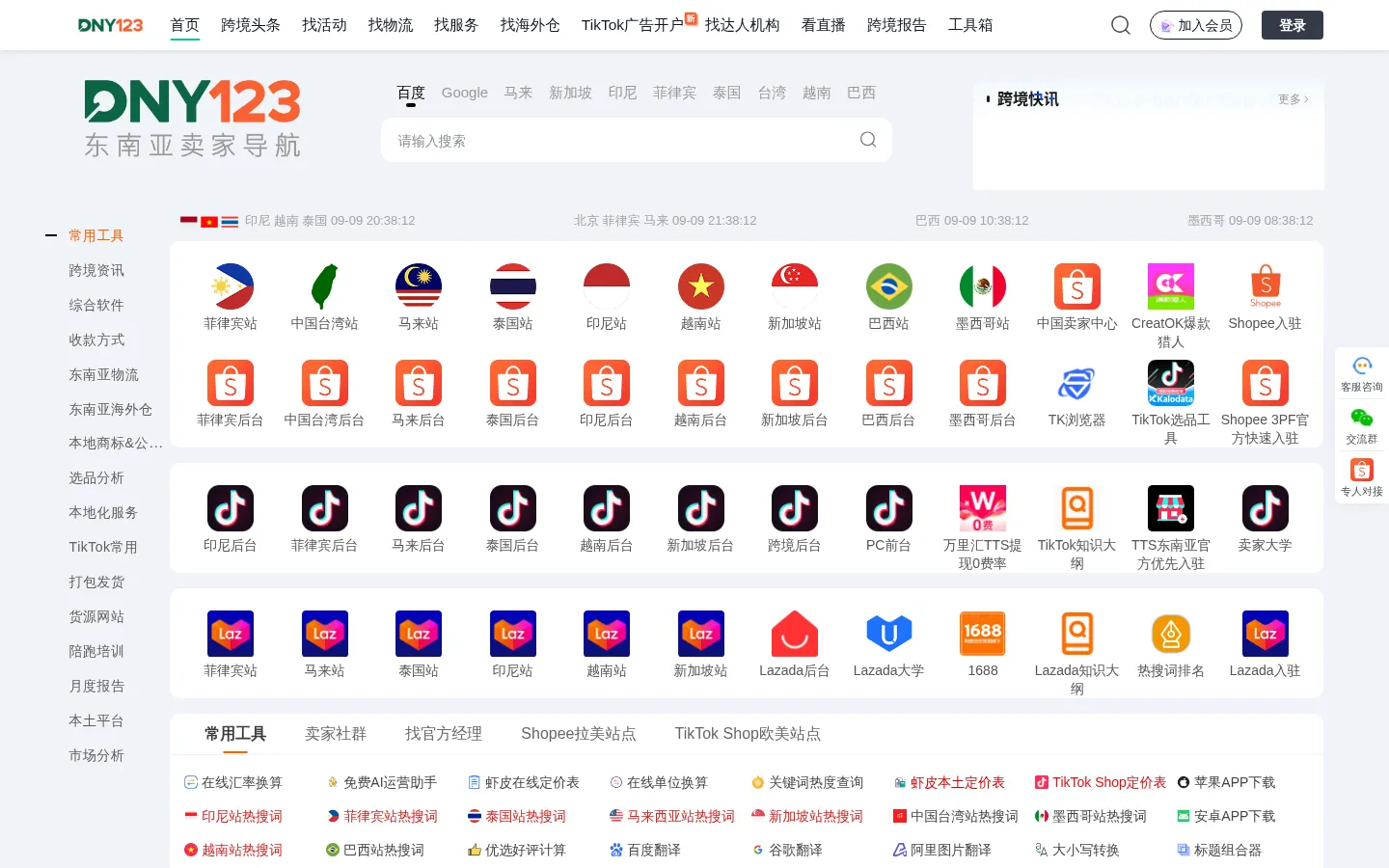The width and height of the screenshot is (1389, 868).
Task: Expand 更多 in 跨境快讯 panel
Action: tap(1293, 99)
